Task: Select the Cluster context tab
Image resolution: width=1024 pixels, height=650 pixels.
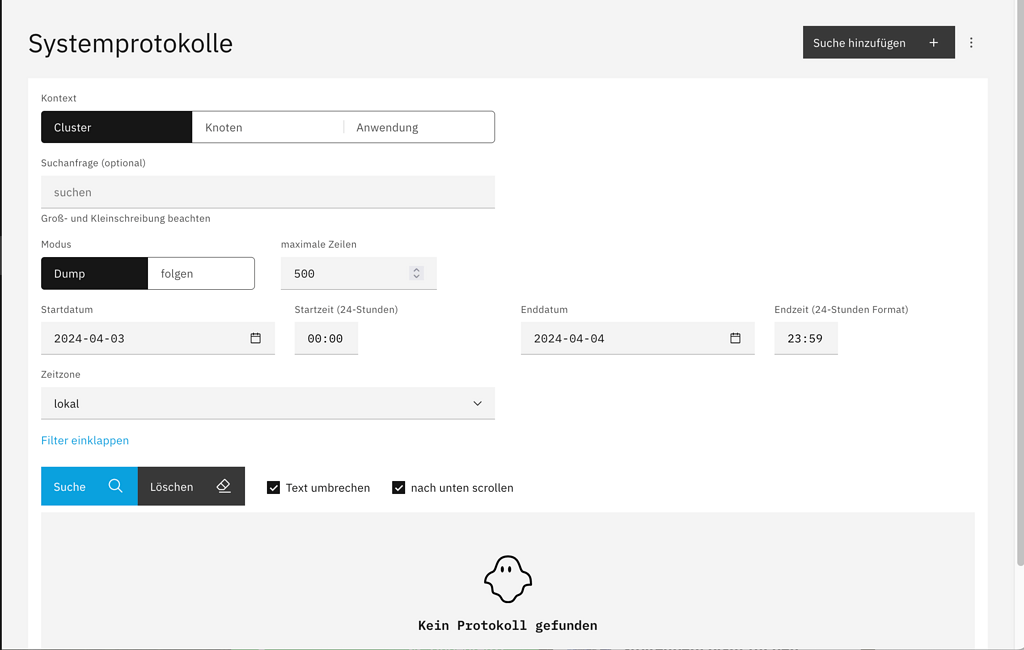Action: 116,128
